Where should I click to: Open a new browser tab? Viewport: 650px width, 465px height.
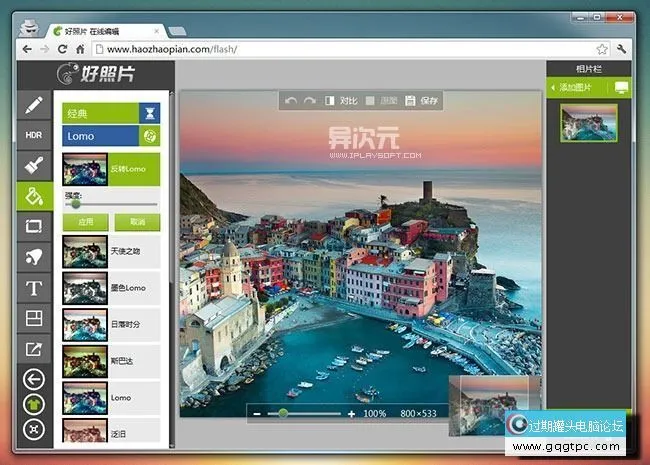click(177, 31)
